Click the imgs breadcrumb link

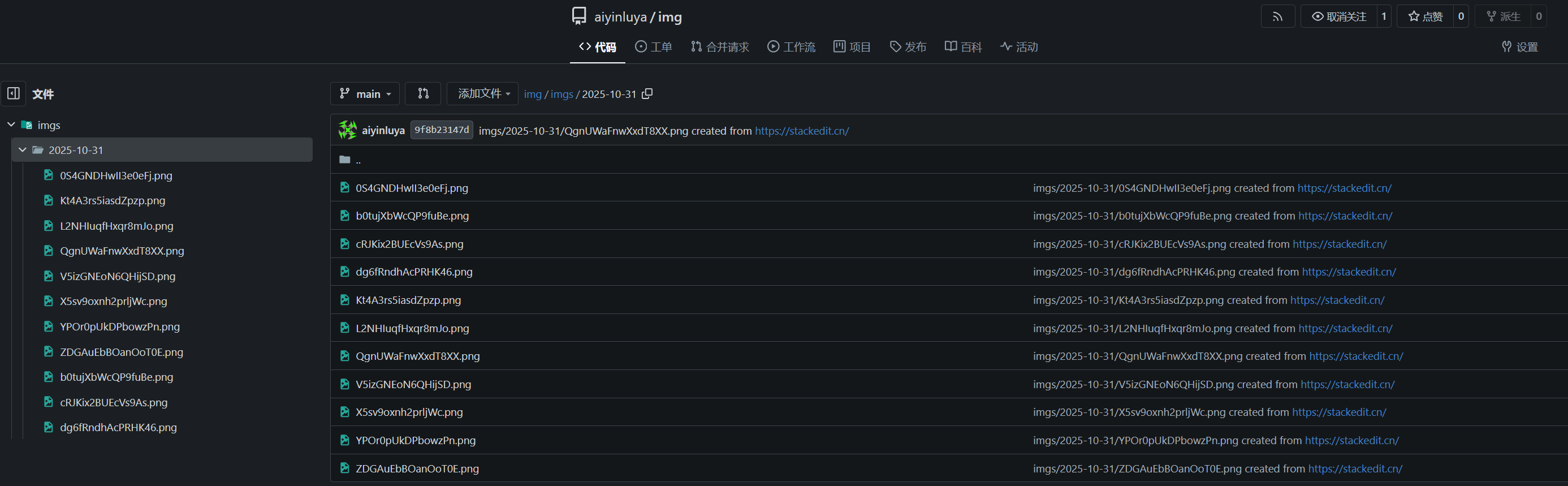tap(562, 94)
